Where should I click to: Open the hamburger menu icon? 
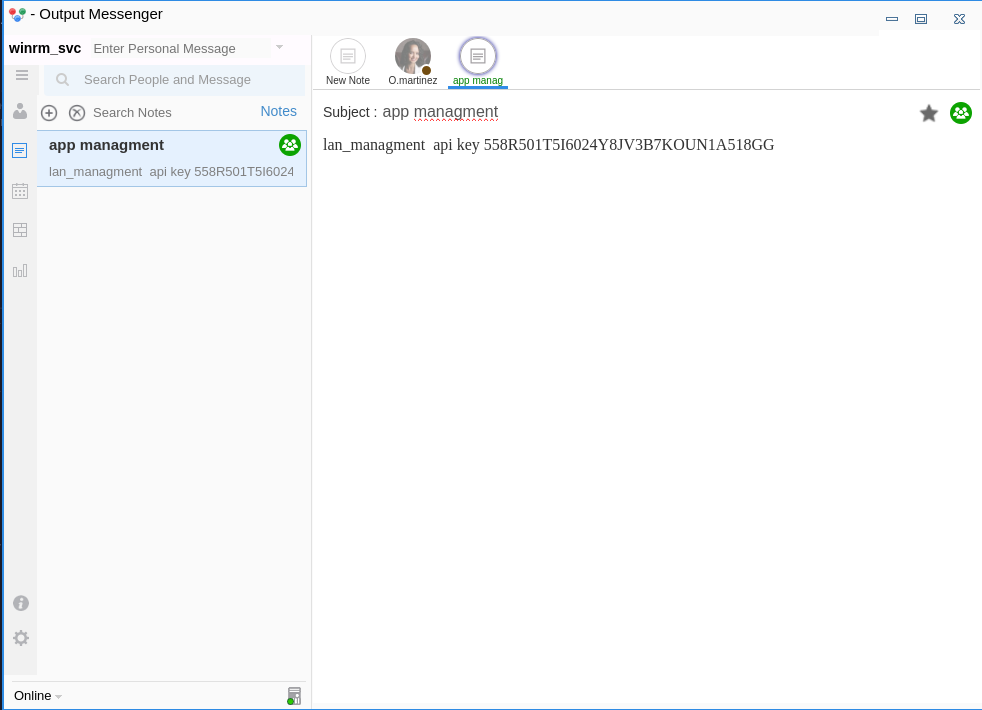[22, 75]
